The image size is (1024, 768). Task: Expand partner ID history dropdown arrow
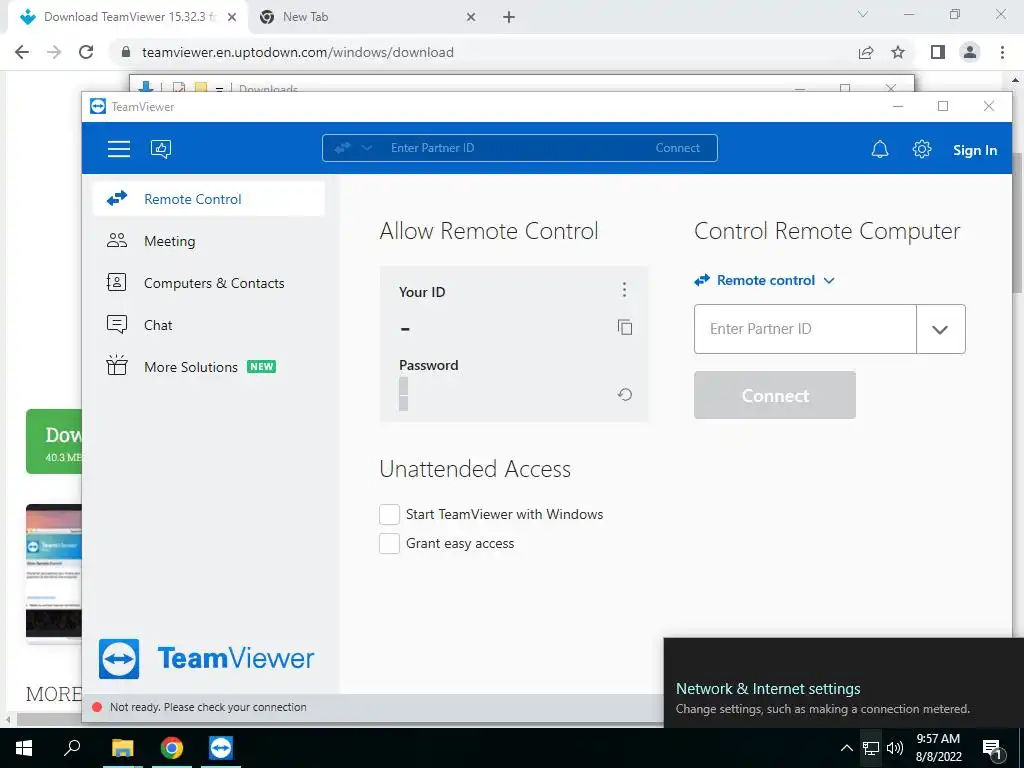pyautogui.click(x=940, y=329)
